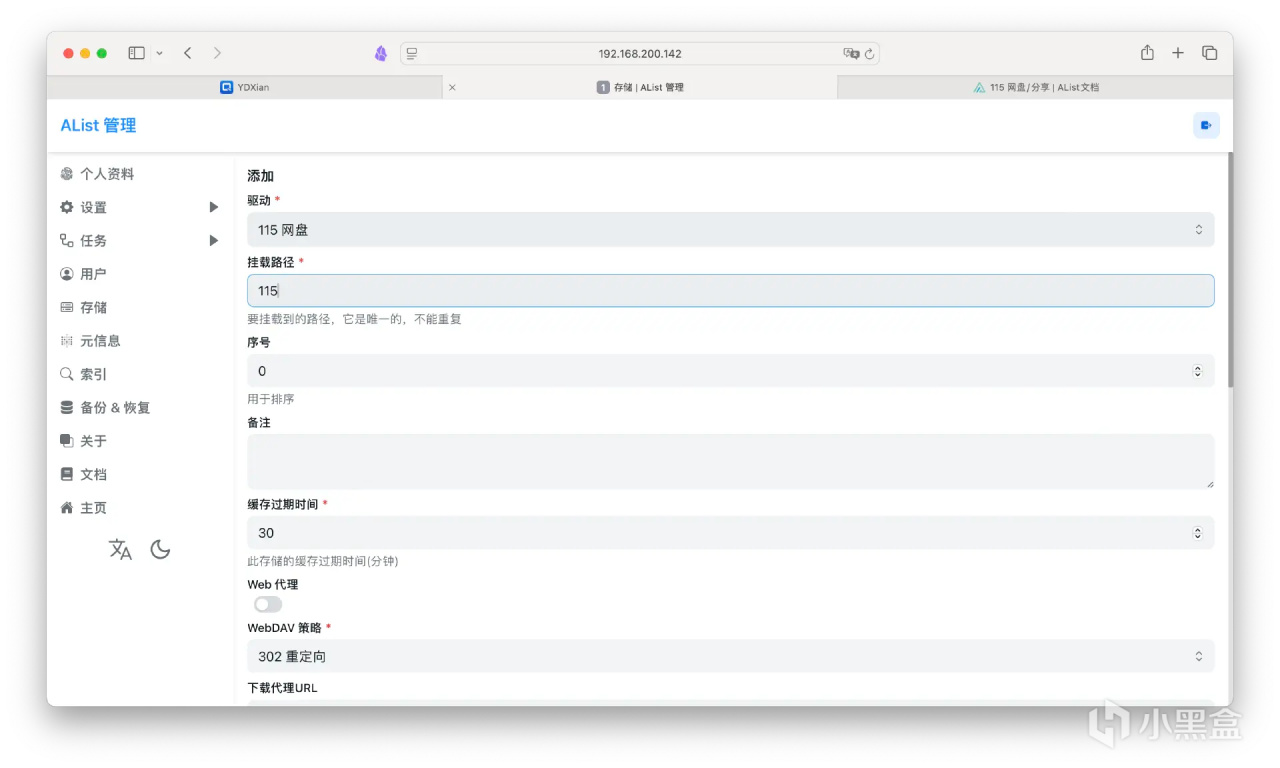
Task: Switch language with the translate icon in sidebar
Action: tap(120, 549)
